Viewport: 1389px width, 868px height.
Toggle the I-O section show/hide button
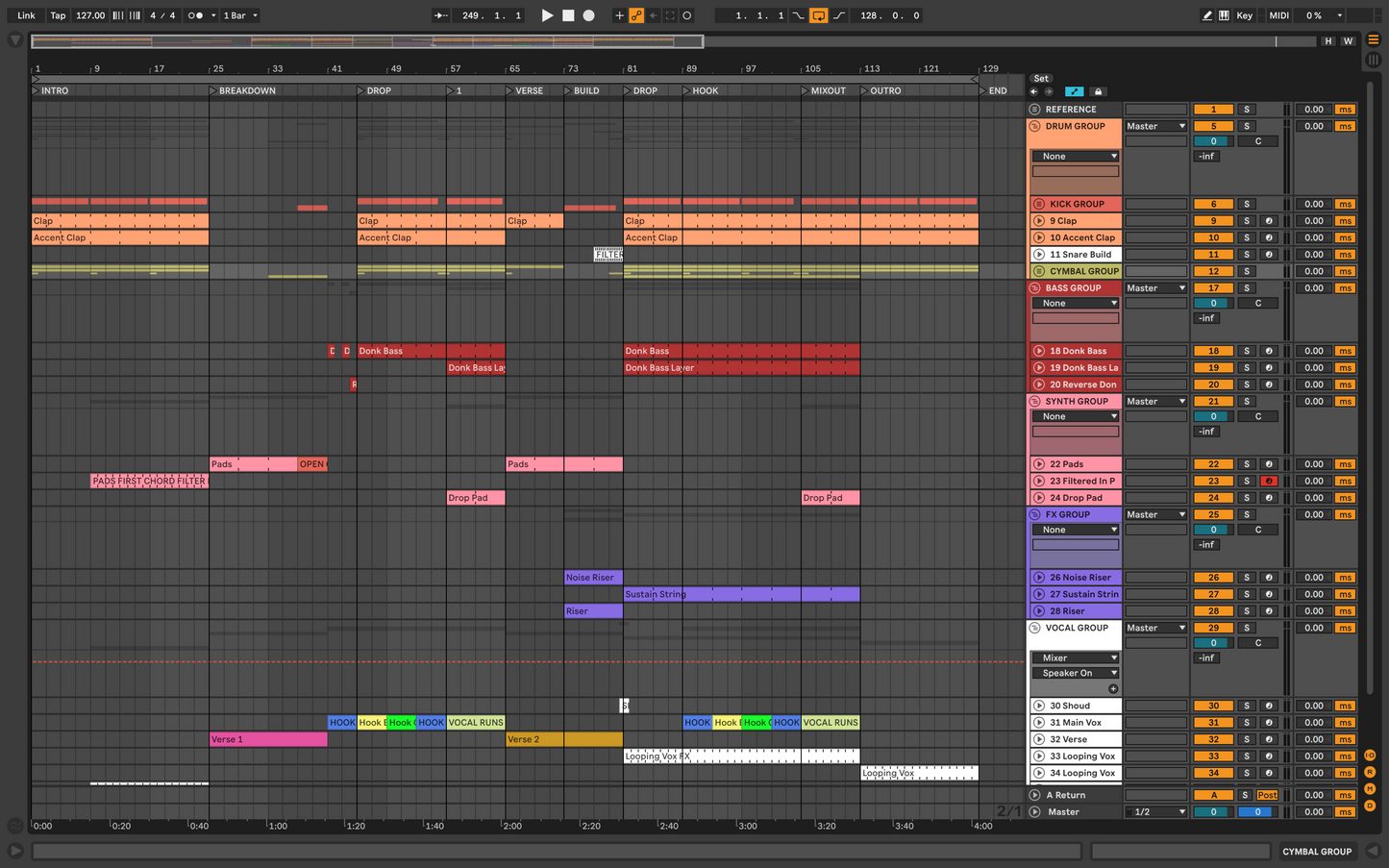tap(1370, 756)
